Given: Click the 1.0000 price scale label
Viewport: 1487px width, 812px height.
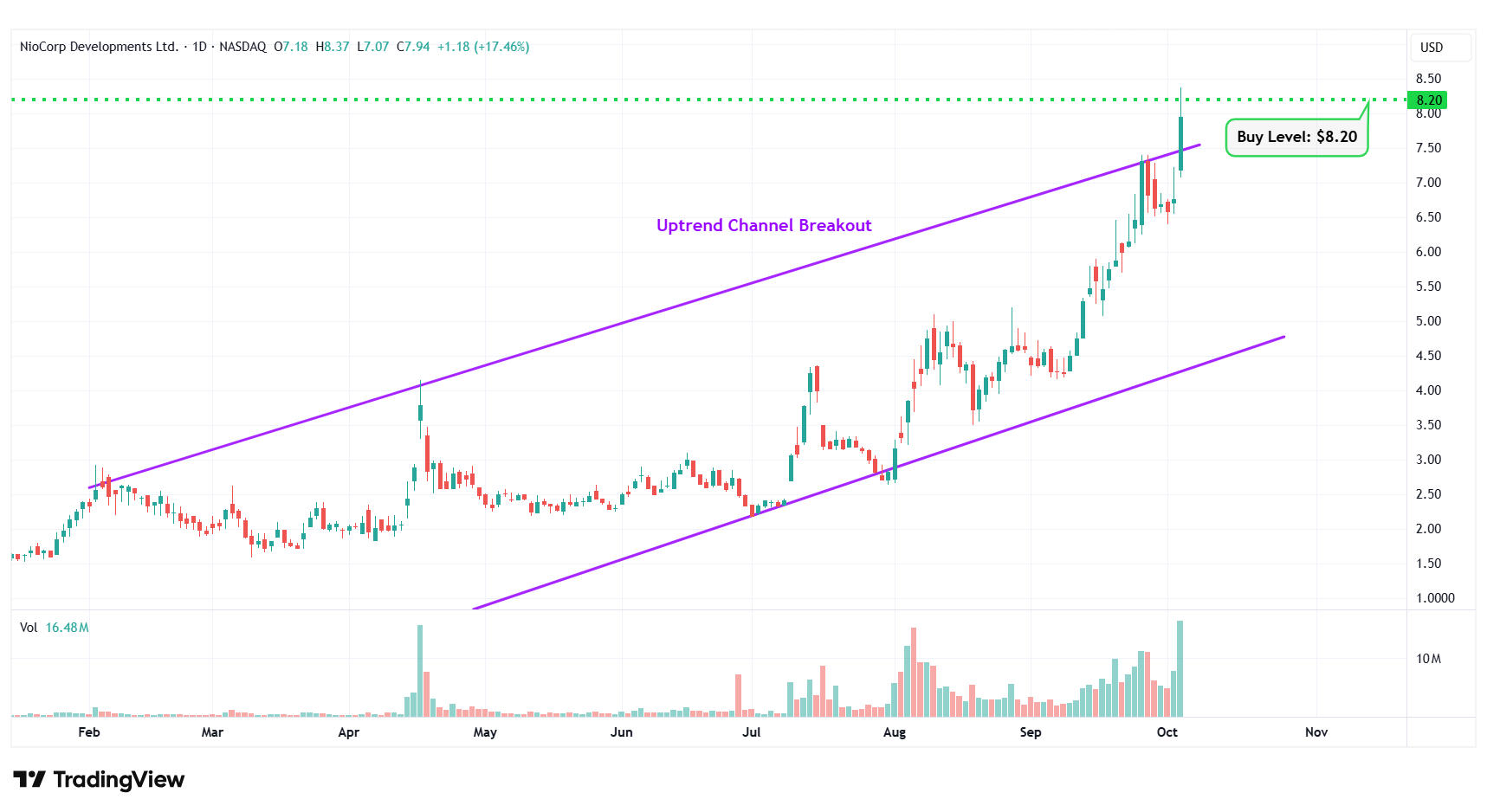Looking at the screenshot, I should coord(1434,598).
